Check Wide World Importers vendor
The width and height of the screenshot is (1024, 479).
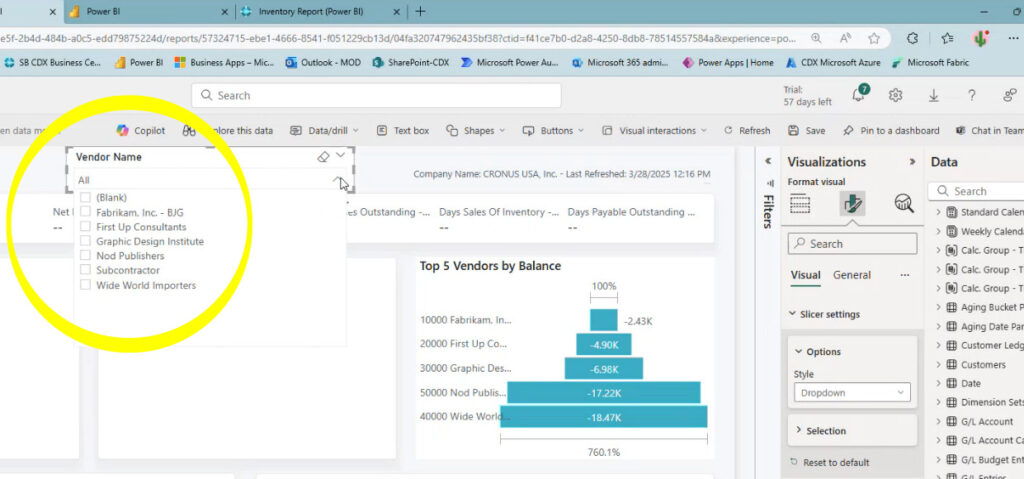85,285
